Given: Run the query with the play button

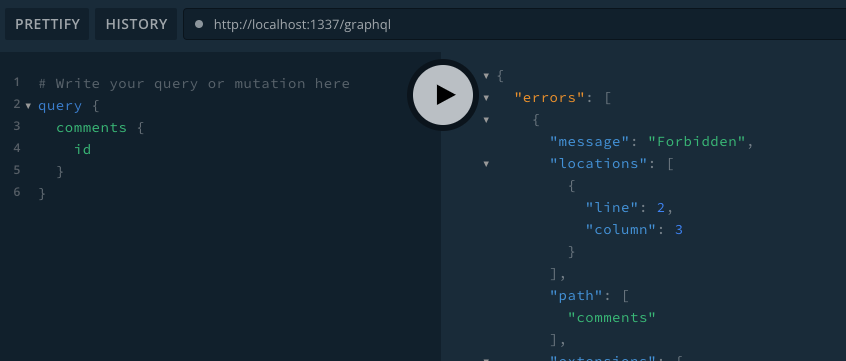Looking at the screenshot, I should [x=442, y=95].
